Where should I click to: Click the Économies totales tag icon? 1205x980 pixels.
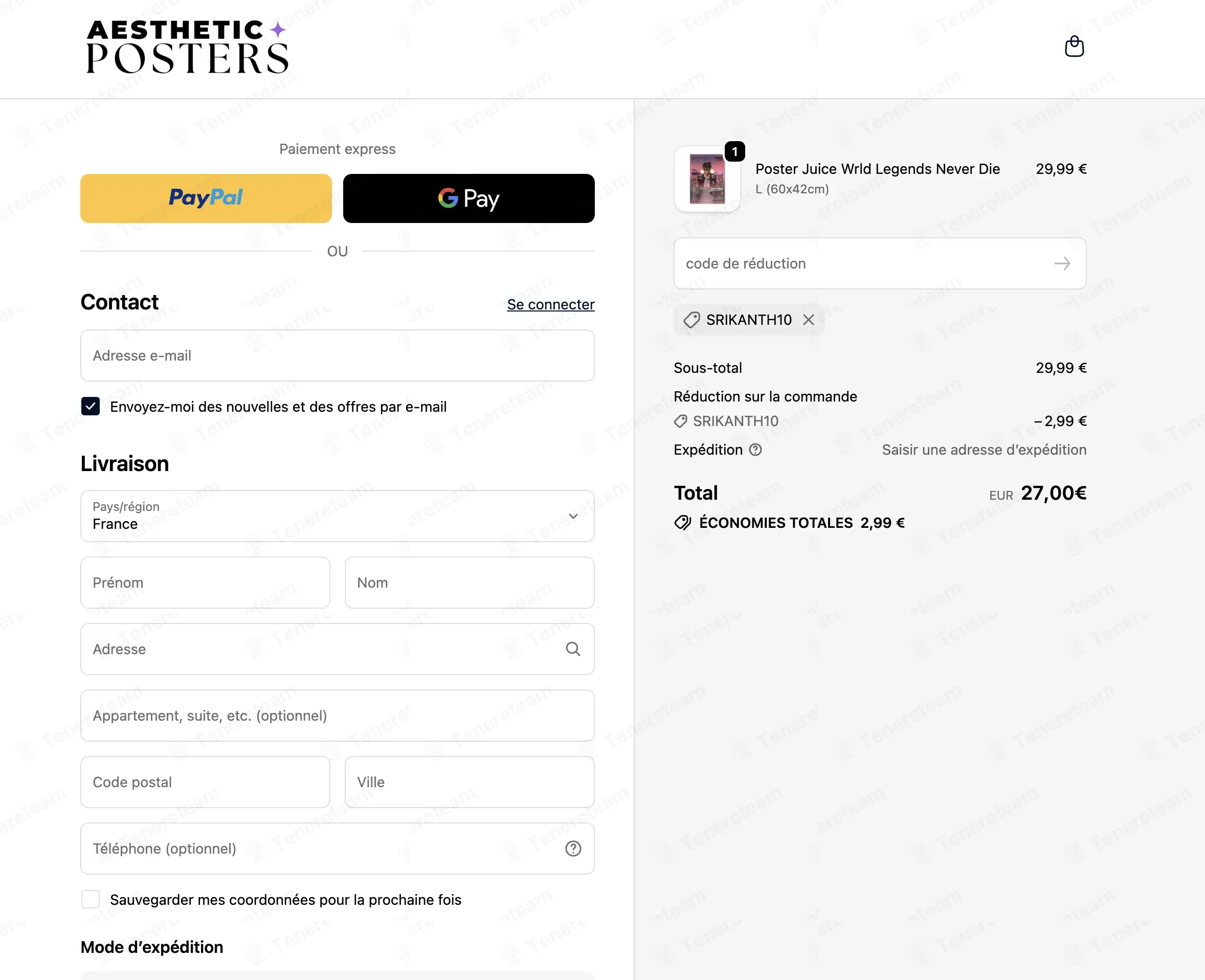pos(682,523)
